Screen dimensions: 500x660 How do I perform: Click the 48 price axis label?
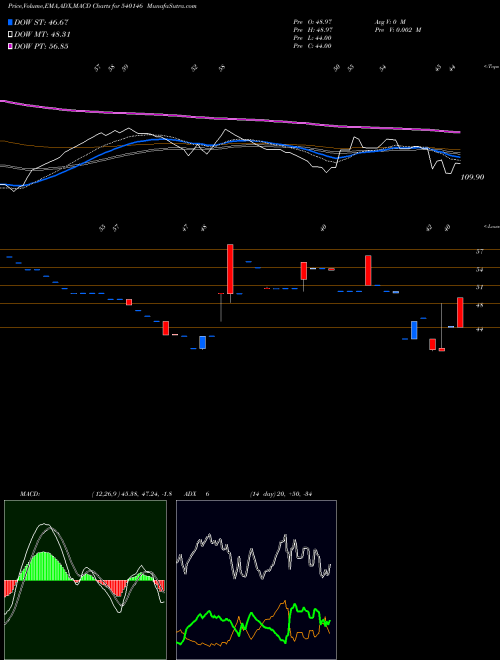coord(479,306)
